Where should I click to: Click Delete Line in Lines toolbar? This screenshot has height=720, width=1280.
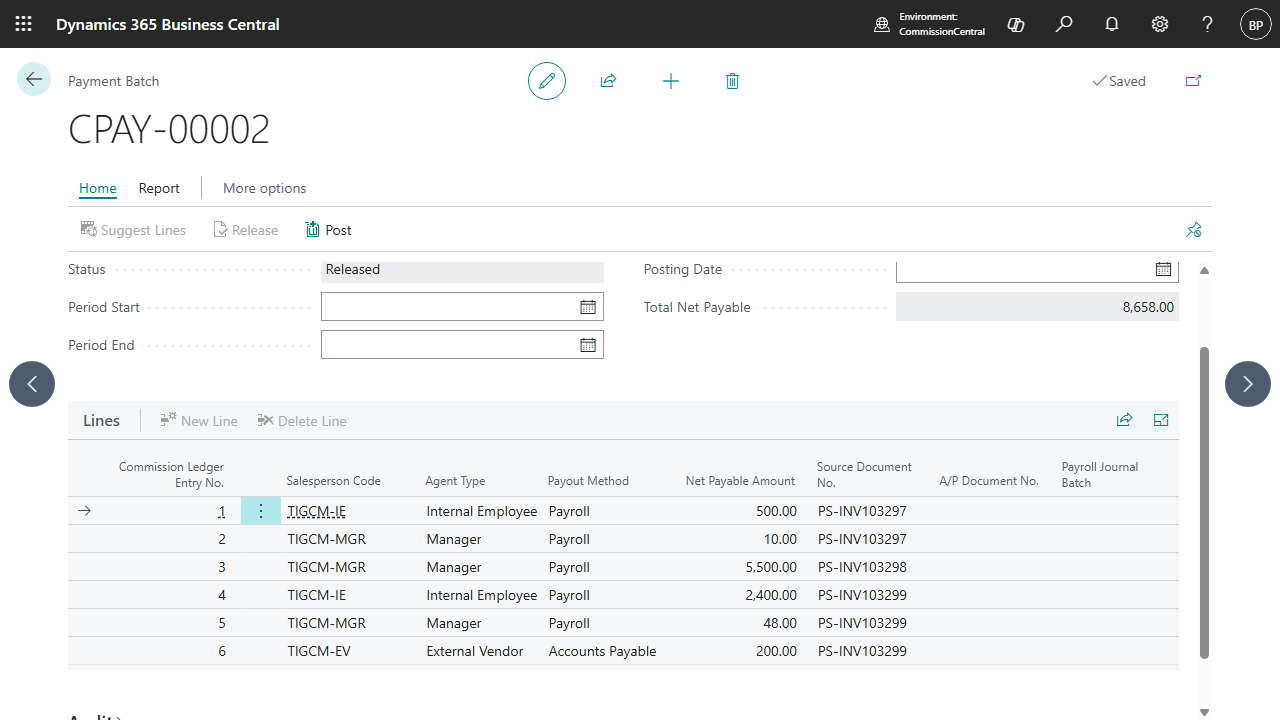[302, 421]
